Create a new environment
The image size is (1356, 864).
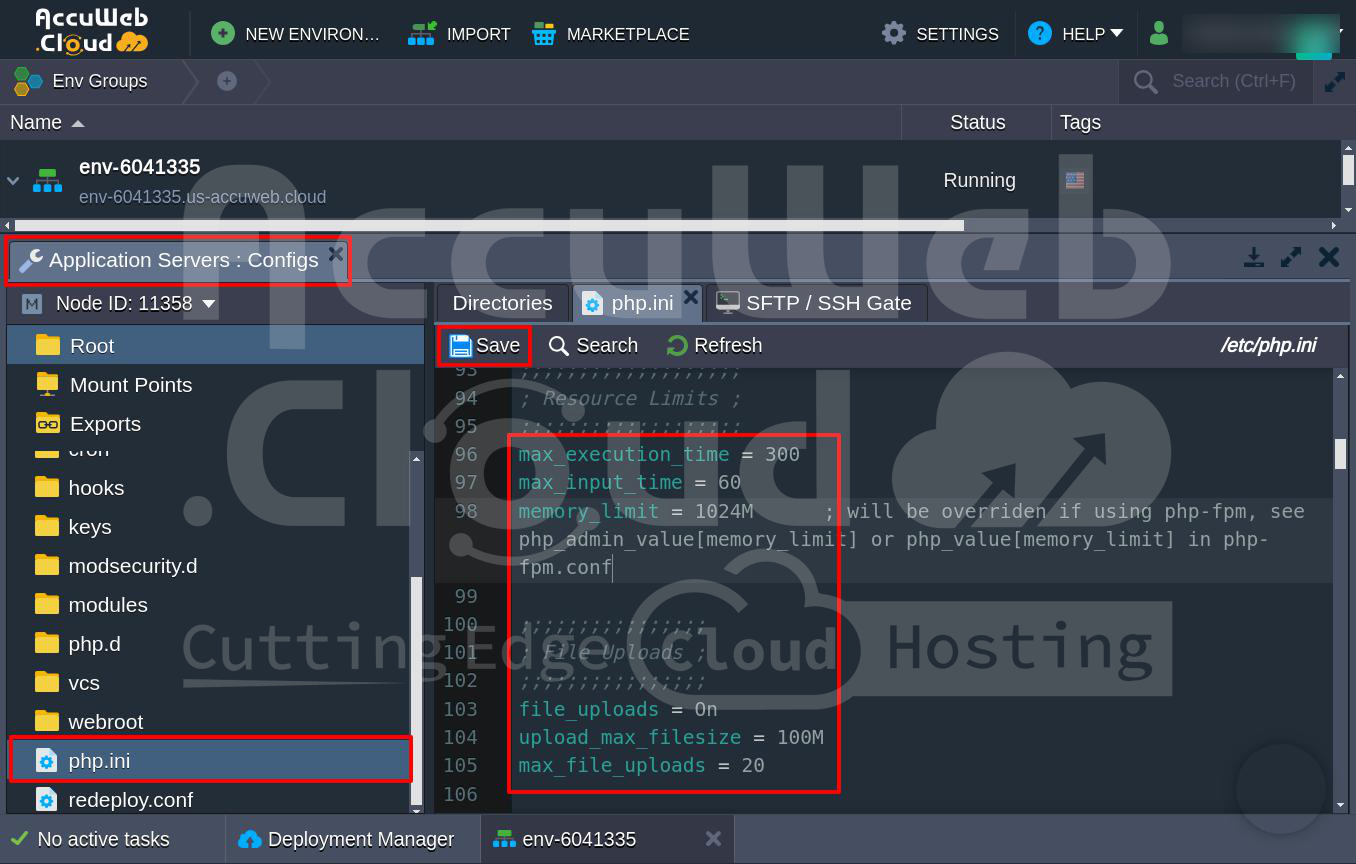296,34
